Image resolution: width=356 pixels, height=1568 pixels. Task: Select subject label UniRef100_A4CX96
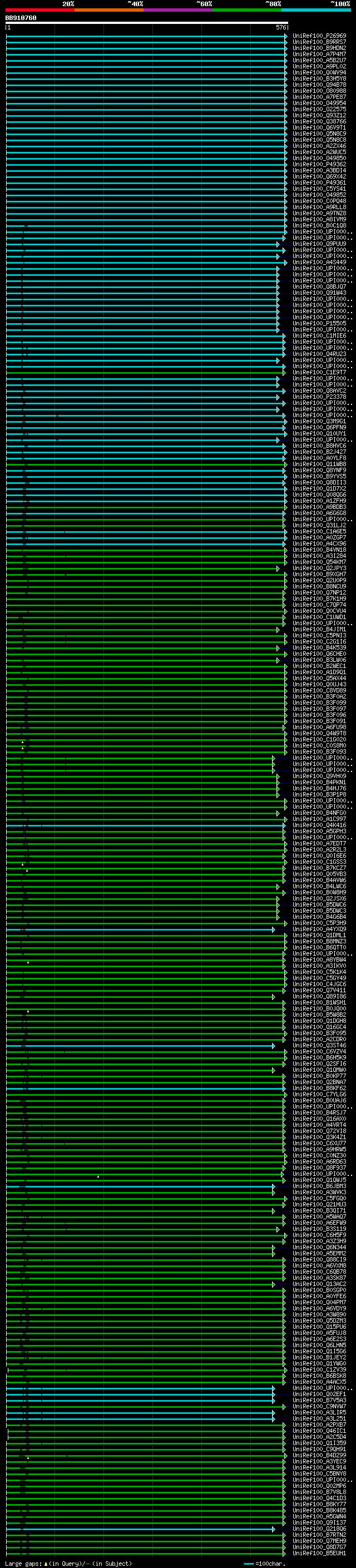click(319, 543)
